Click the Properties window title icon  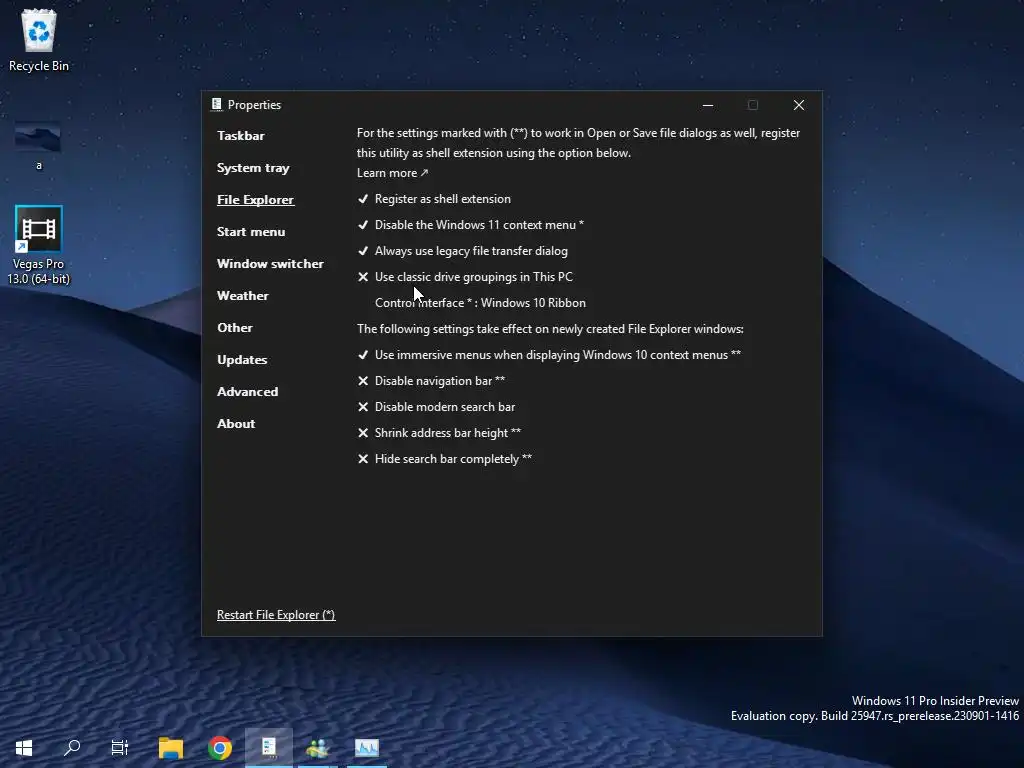[x=217, y=104]
